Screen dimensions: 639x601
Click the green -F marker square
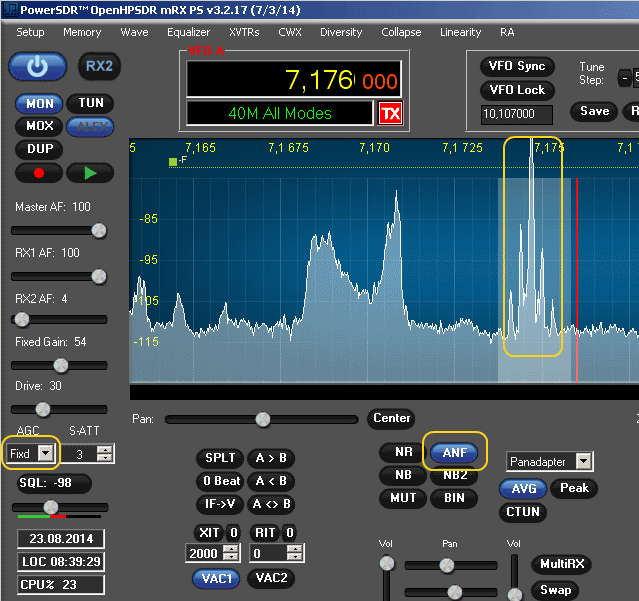point(173,162)
